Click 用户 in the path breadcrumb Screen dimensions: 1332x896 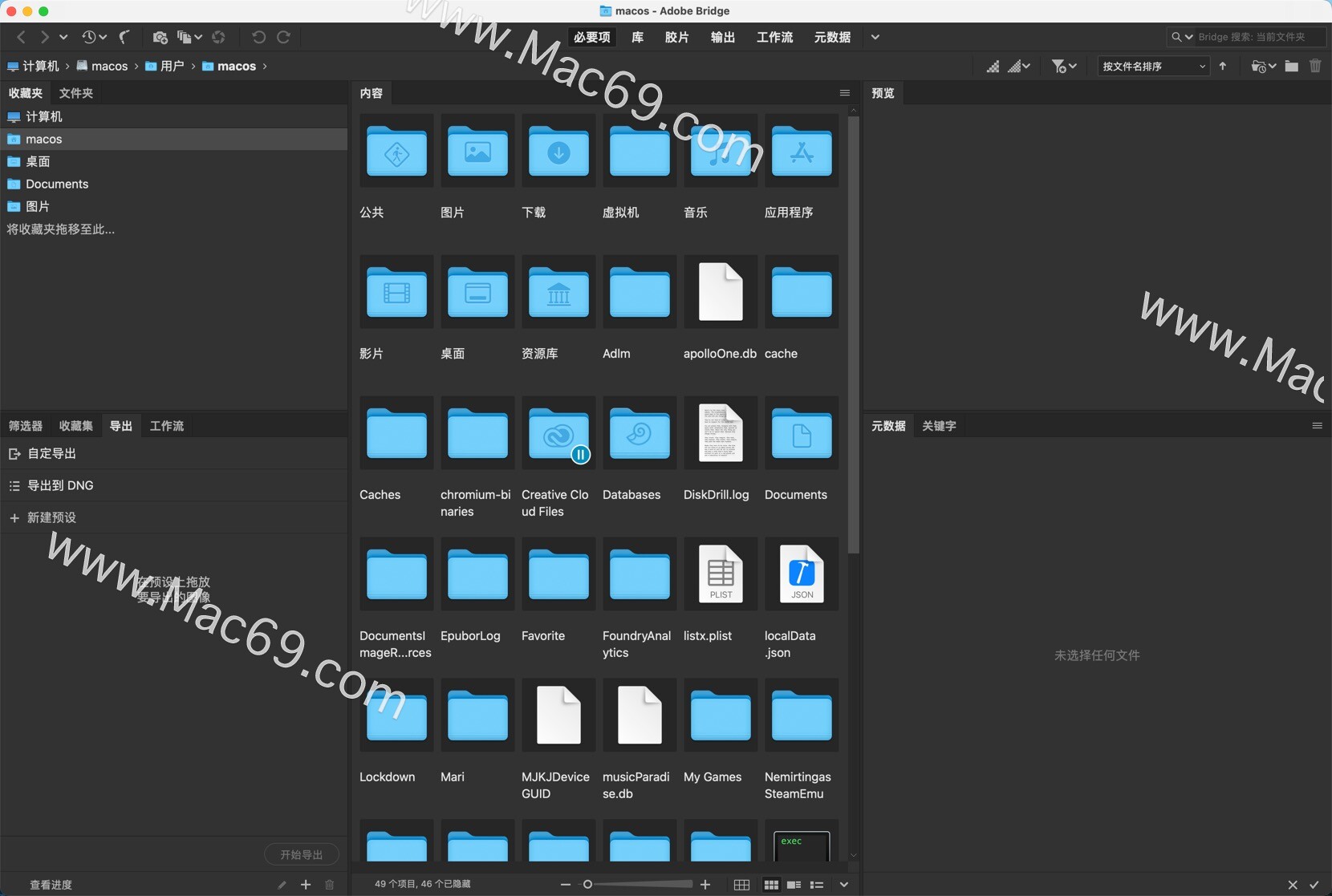pos(164,66)
